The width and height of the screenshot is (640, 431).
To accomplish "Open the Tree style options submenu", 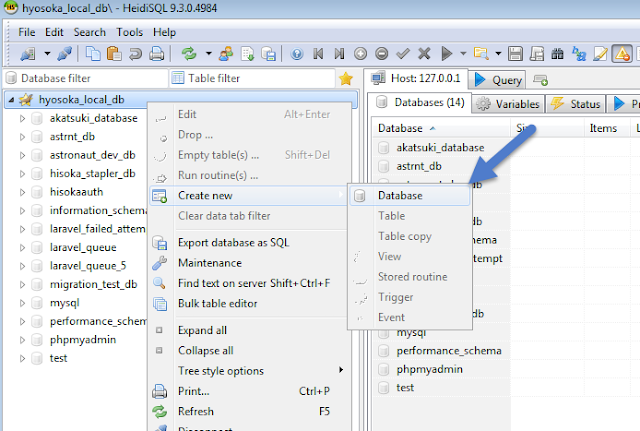I will [x=249, y=371].
